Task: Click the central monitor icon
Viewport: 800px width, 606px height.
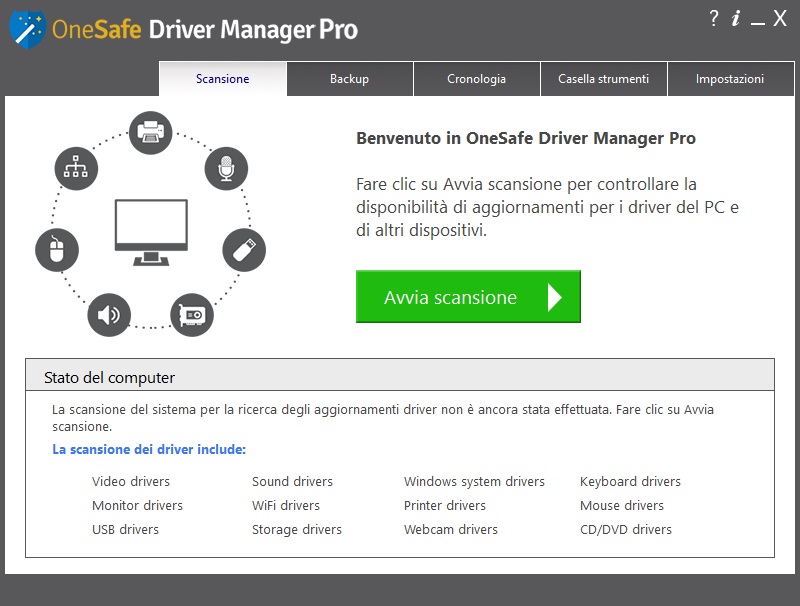Action: pos(151,232)
